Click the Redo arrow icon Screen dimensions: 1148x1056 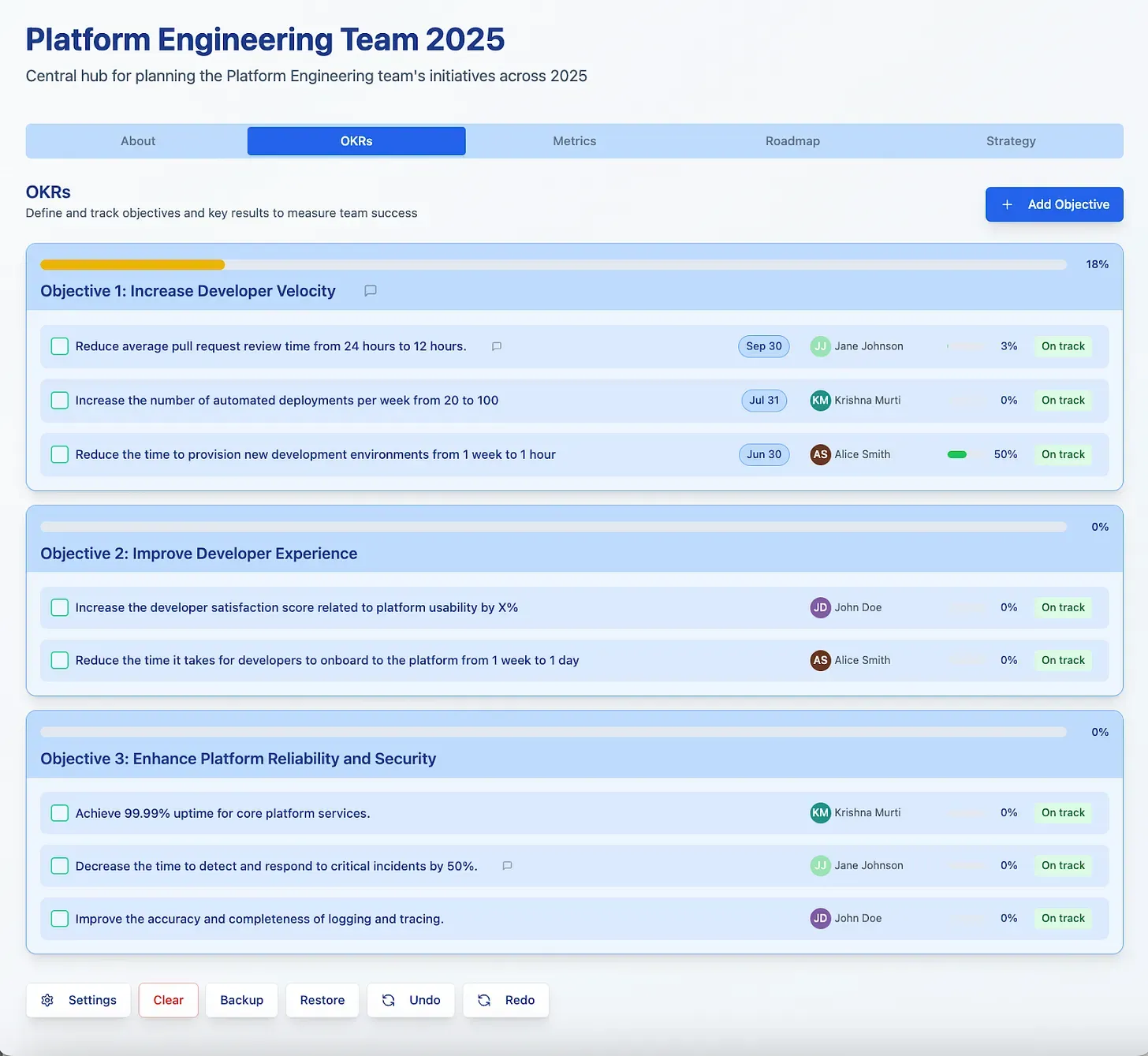tap(484, 1000)
